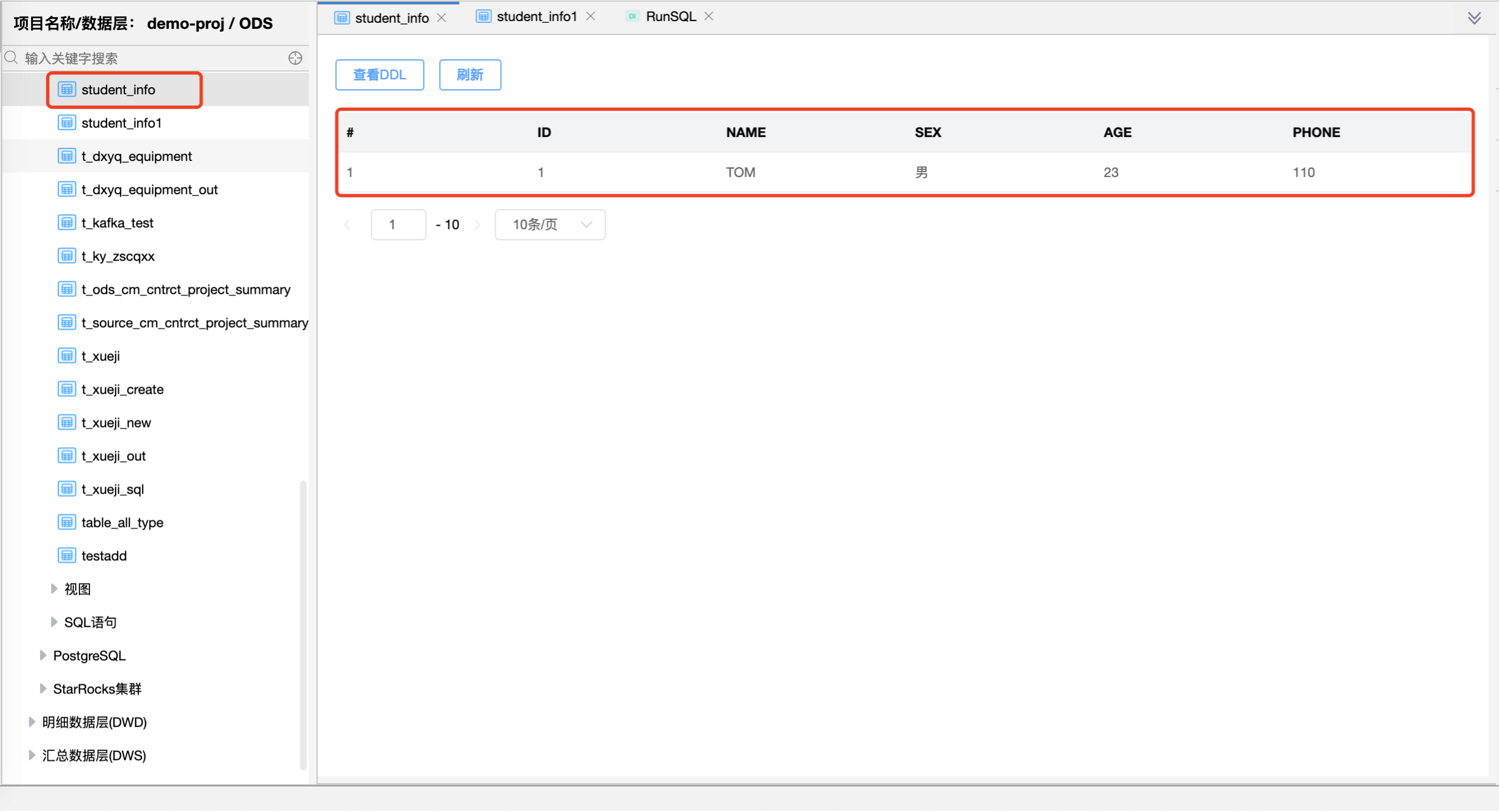Click inside the page number input field

398,225
